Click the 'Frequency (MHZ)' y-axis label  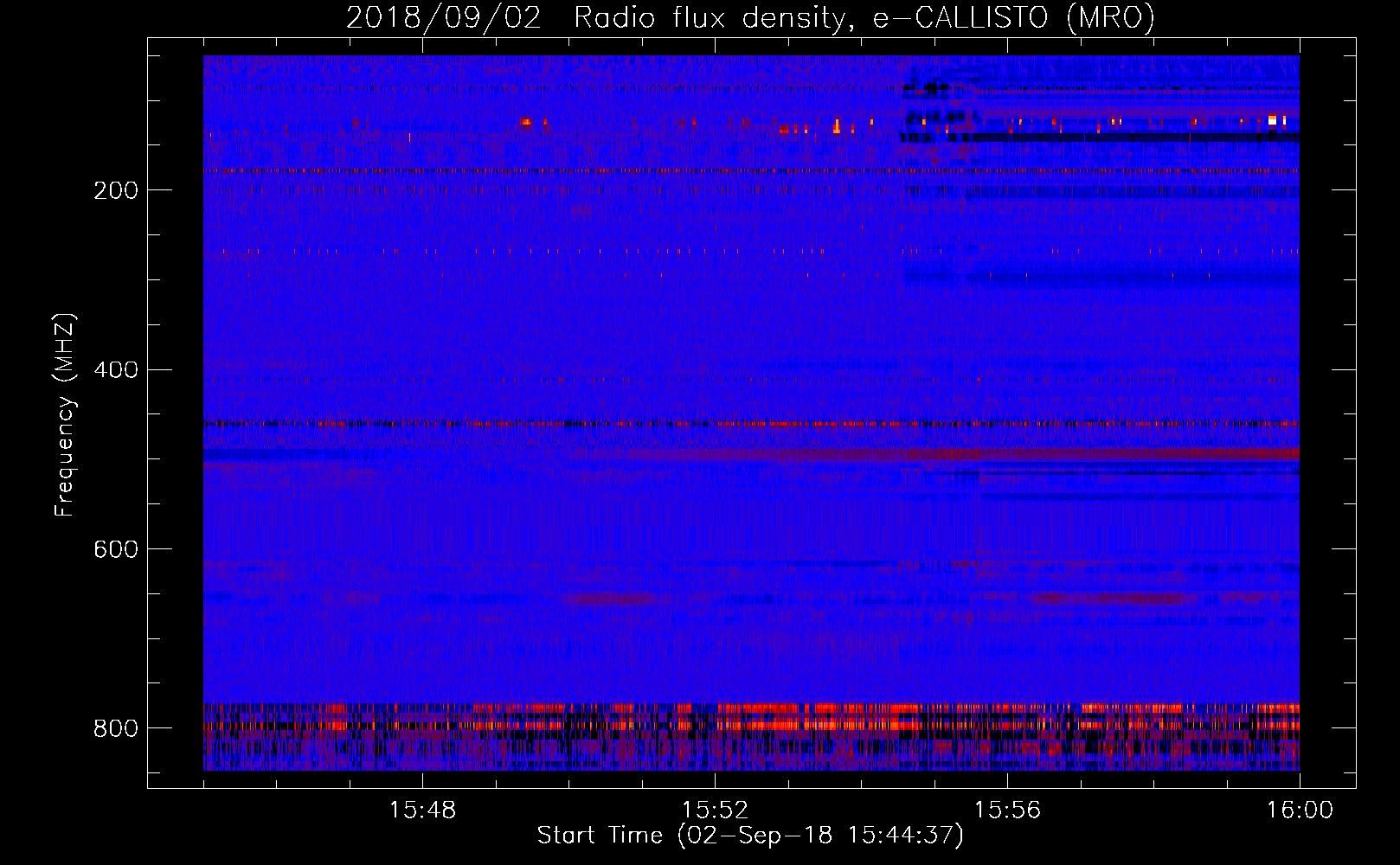tap(65, 415)
